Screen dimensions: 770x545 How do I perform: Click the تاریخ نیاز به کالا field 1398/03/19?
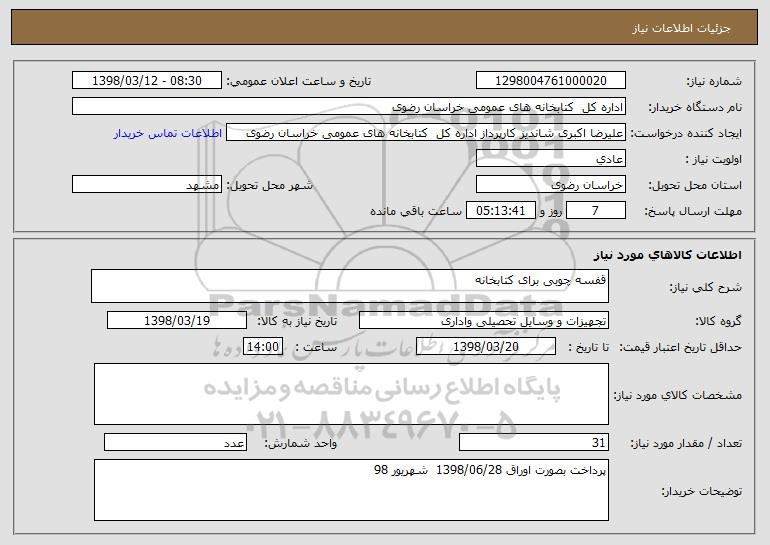(177, 320)
